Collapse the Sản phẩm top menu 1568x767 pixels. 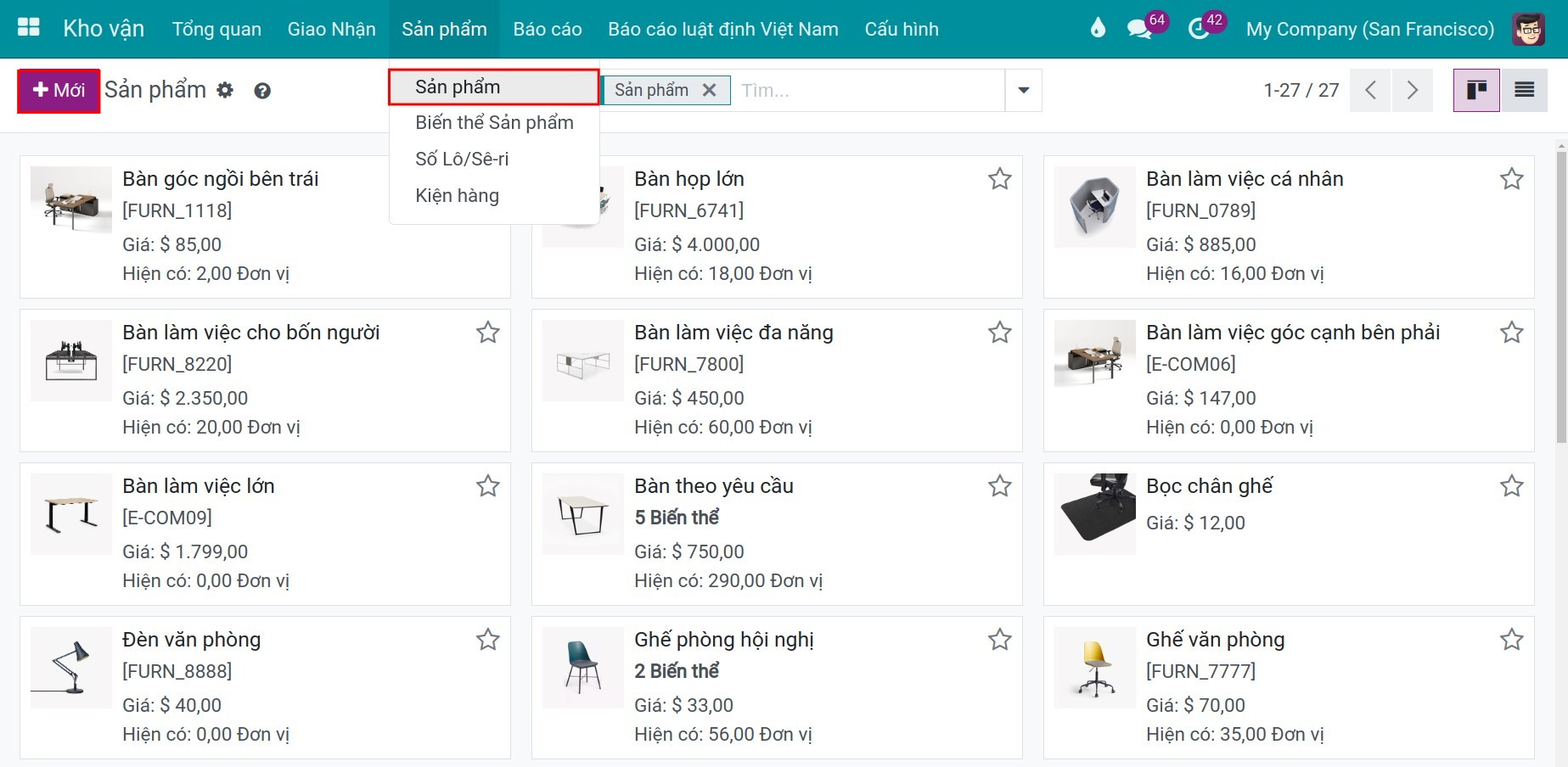coord(444,29)
